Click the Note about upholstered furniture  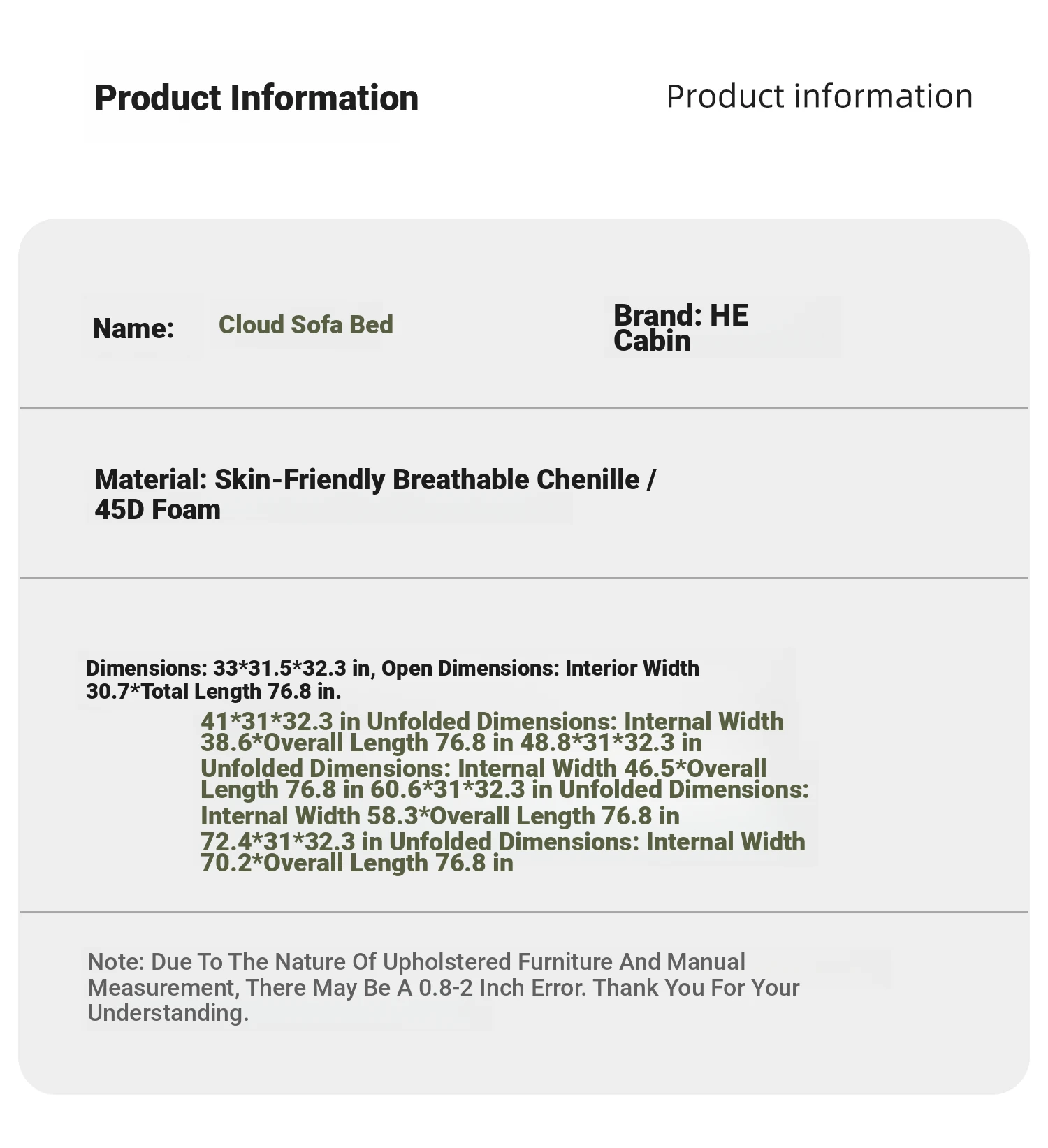click(444, 987)
